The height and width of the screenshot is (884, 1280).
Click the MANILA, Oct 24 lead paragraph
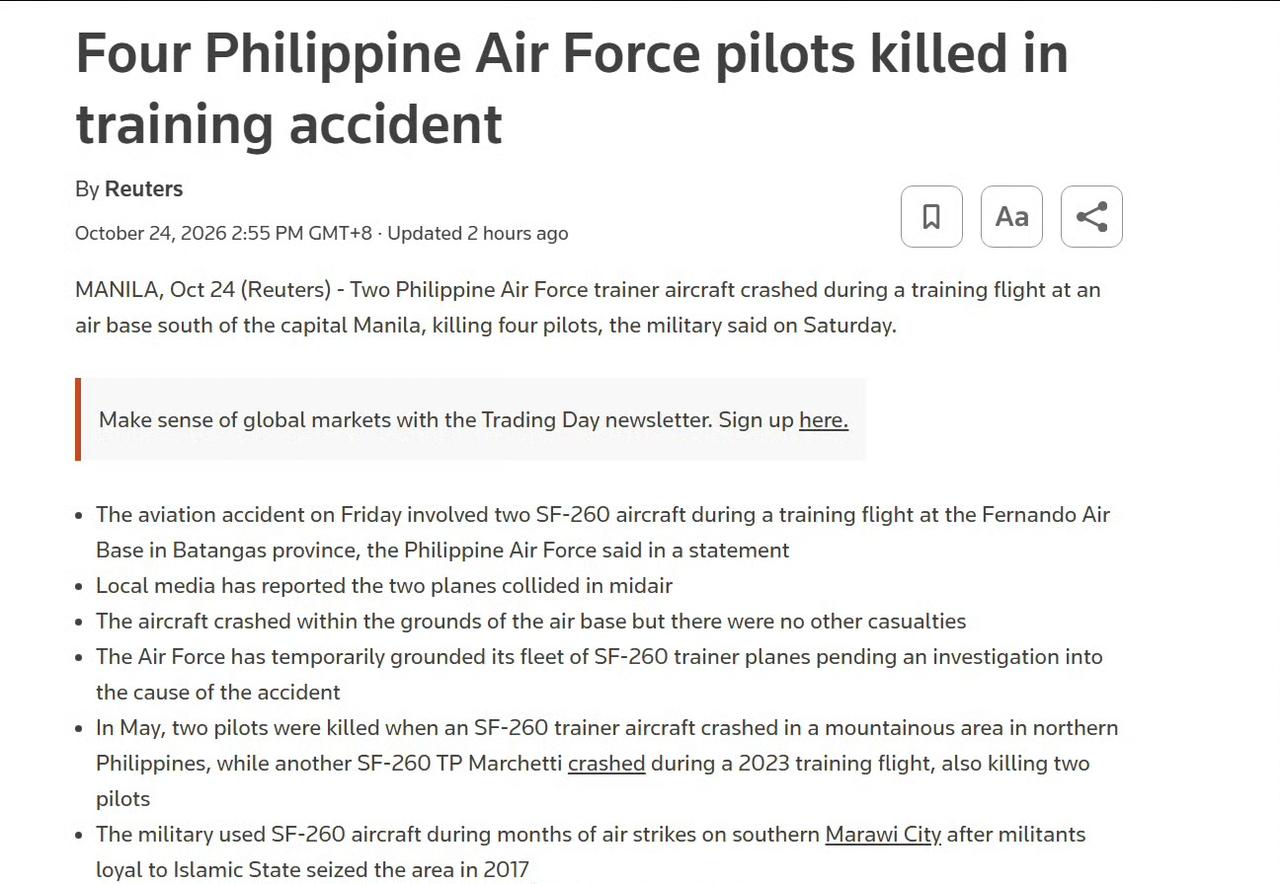click(588, 308)
